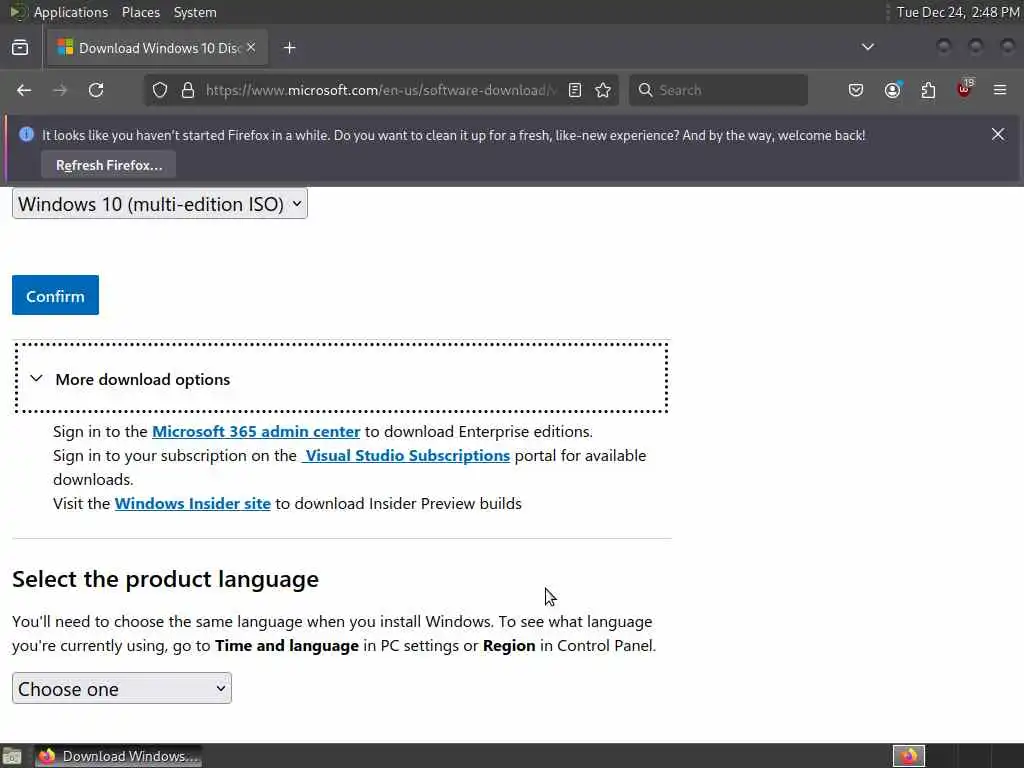The image size is (1024, 768).
Task: Click the blue Confirm button
Action: [x=56, y=295]
